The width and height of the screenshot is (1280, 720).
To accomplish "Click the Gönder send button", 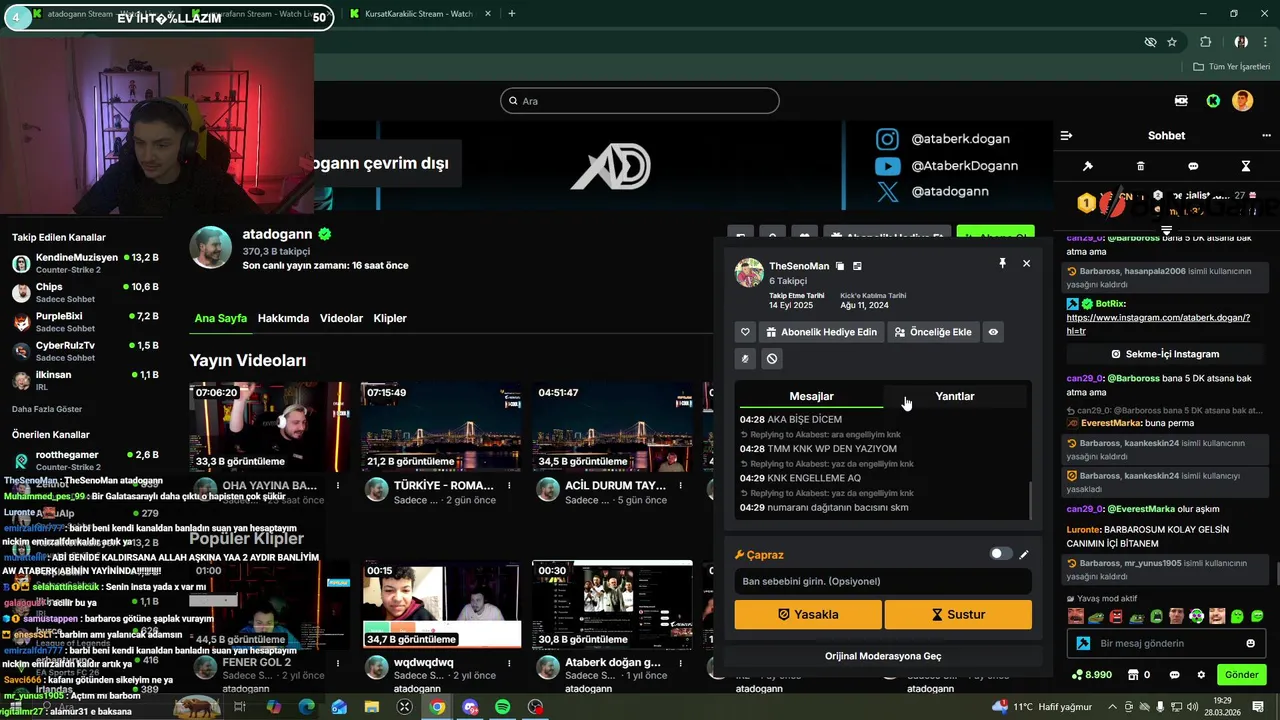I will (x=1241, y=675).
